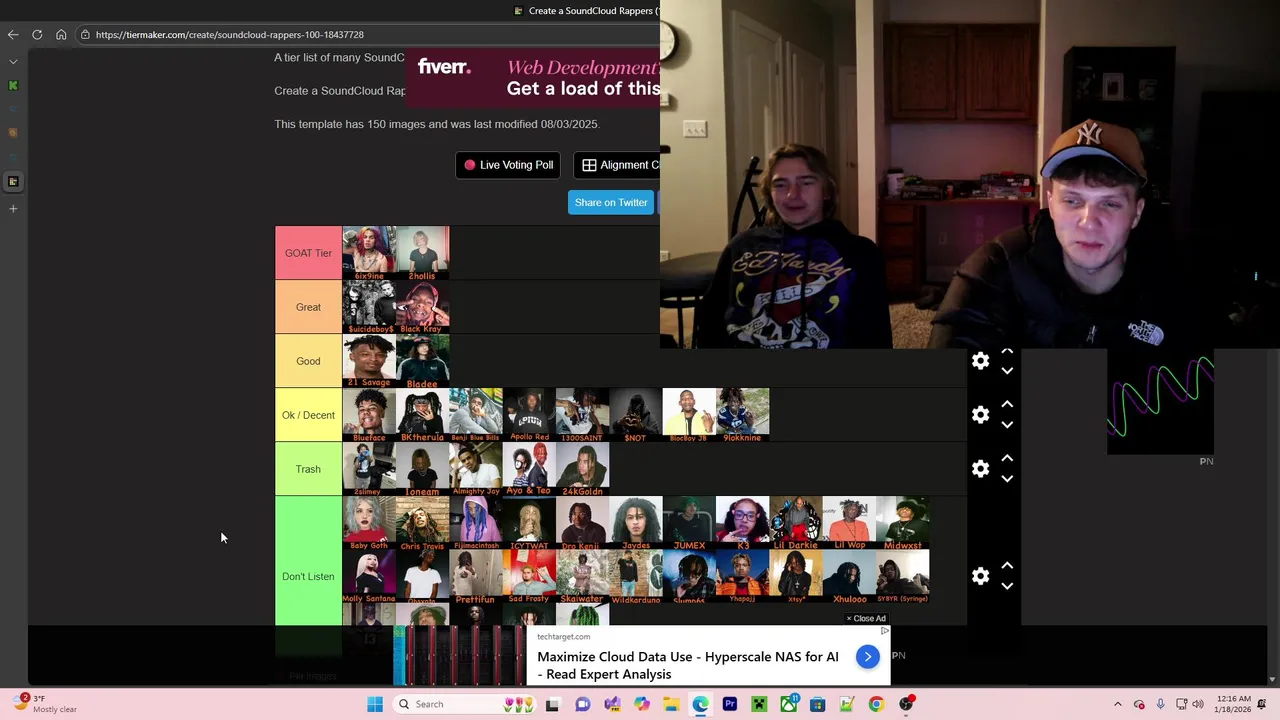Open the Alignment Chart button
Viewport: 1280px width, 720px height.
tap(617, 165)
